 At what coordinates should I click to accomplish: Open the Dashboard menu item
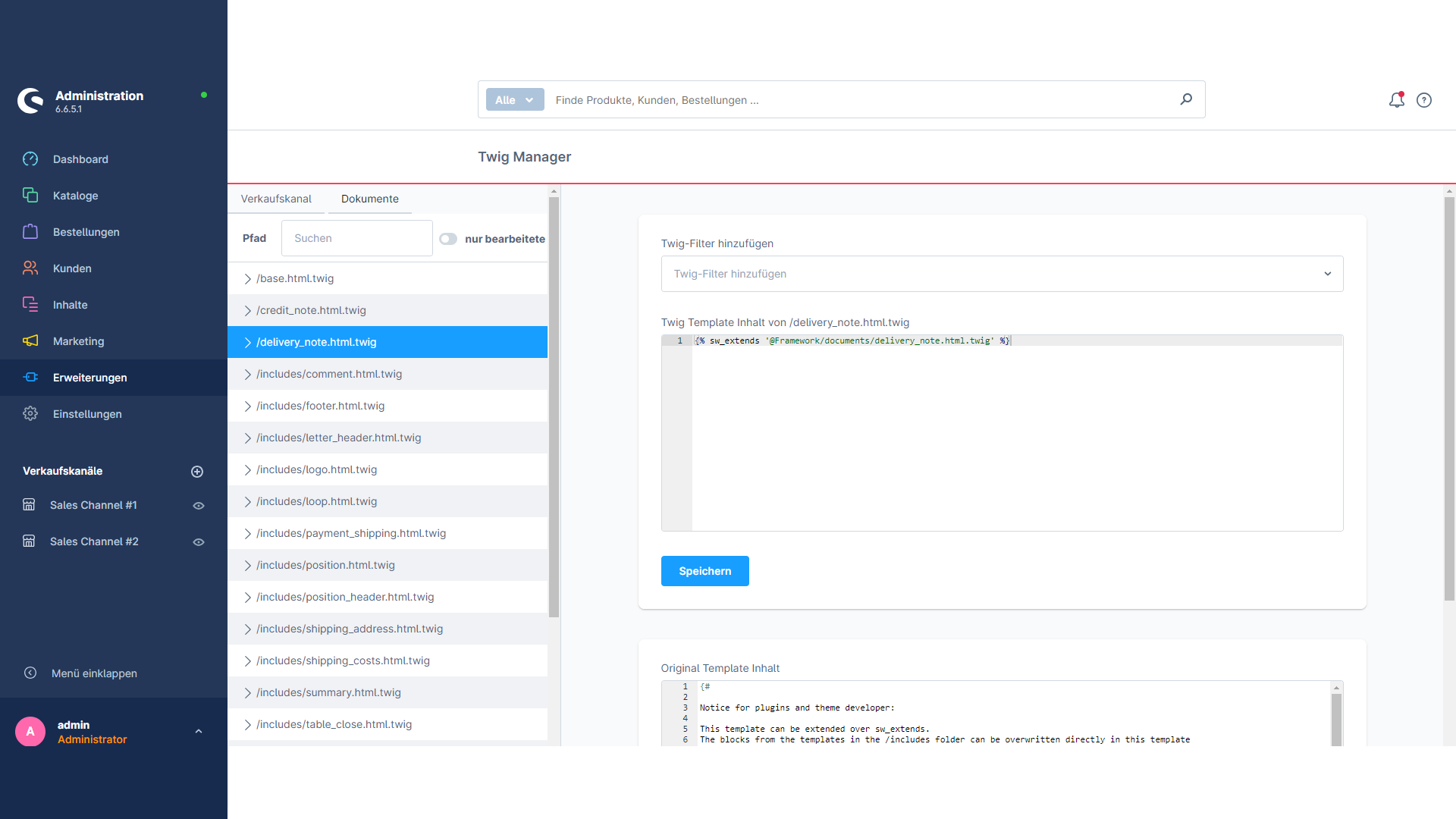(x=114, y=159)
